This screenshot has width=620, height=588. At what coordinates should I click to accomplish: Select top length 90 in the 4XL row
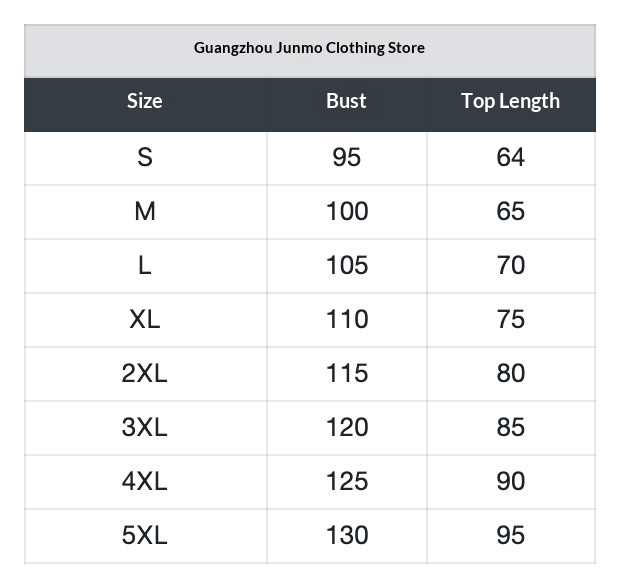point(510,482)
